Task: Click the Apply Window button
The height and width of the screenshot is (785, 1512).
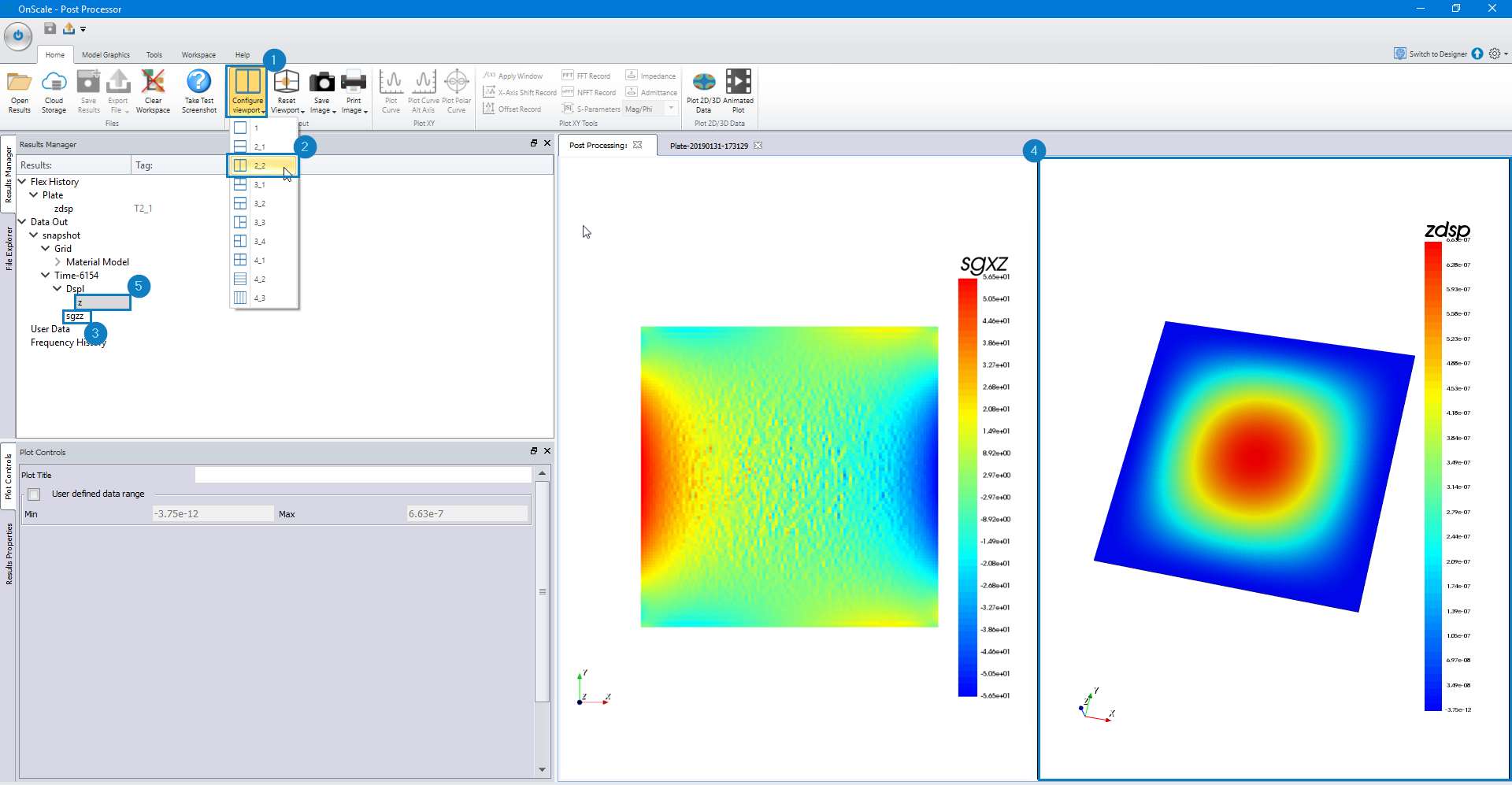Action: tap(513, 76)
